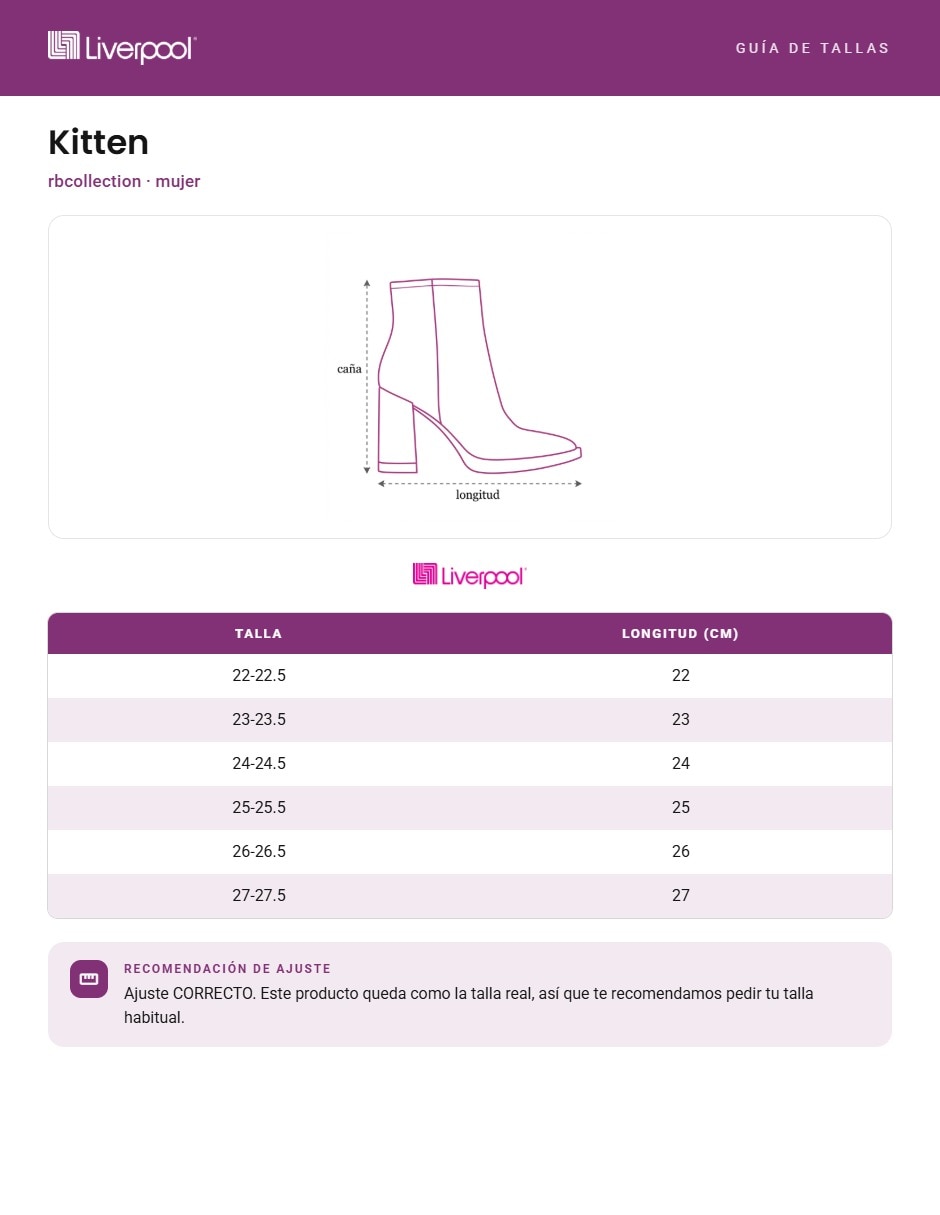
Task: Select the 25-25.5 size row
Action: click(x=470, y=808)
